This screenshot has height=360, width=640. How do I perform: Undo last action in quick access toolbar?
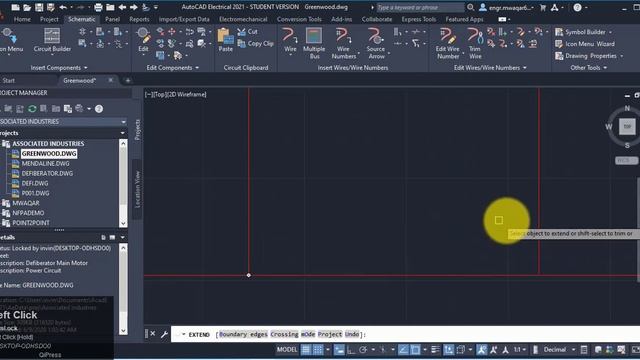tap(63, 7)
